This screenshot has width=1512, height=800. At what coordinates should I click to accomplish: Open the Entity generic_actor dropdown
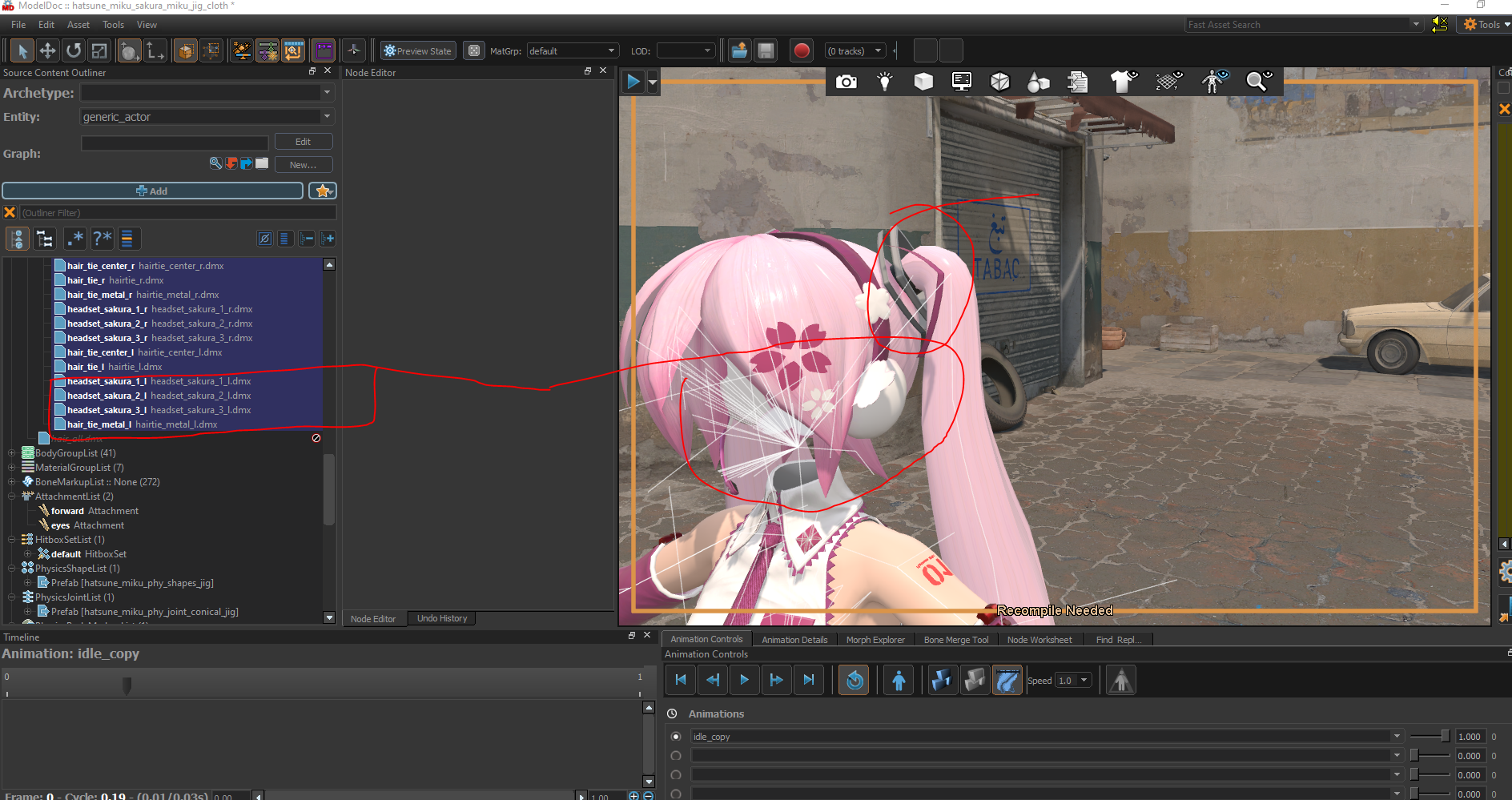[327, 117]
